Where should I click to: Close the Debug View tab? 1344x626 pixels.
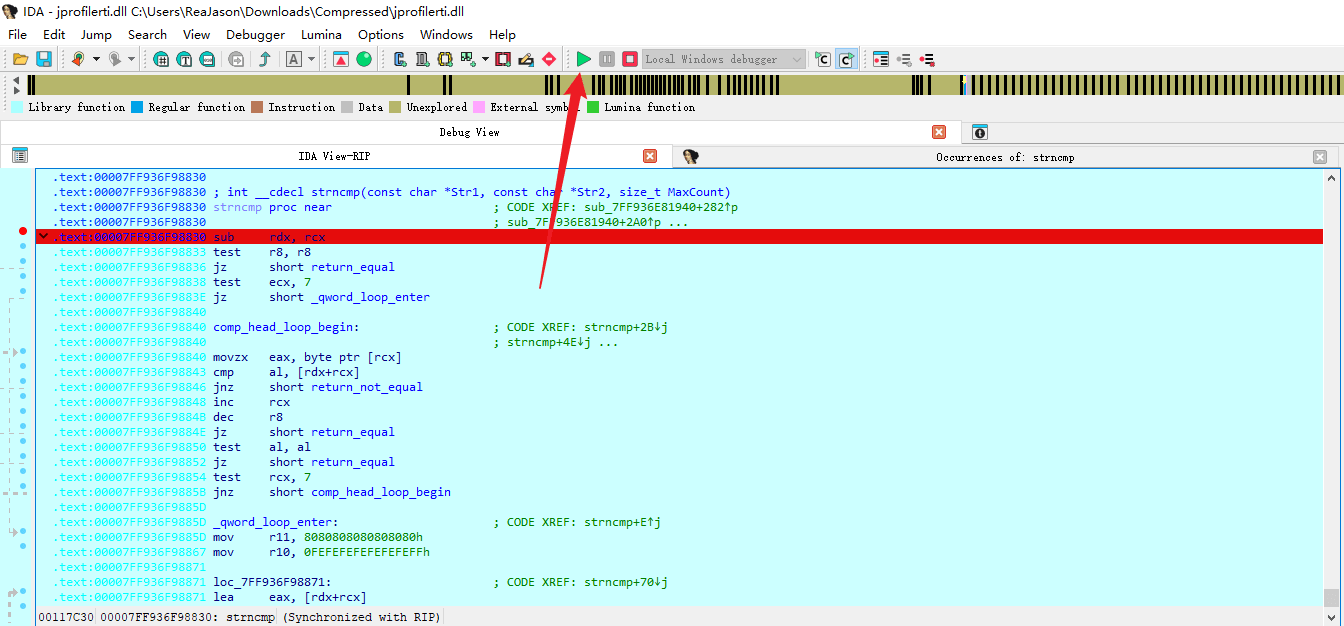point(939,132)
